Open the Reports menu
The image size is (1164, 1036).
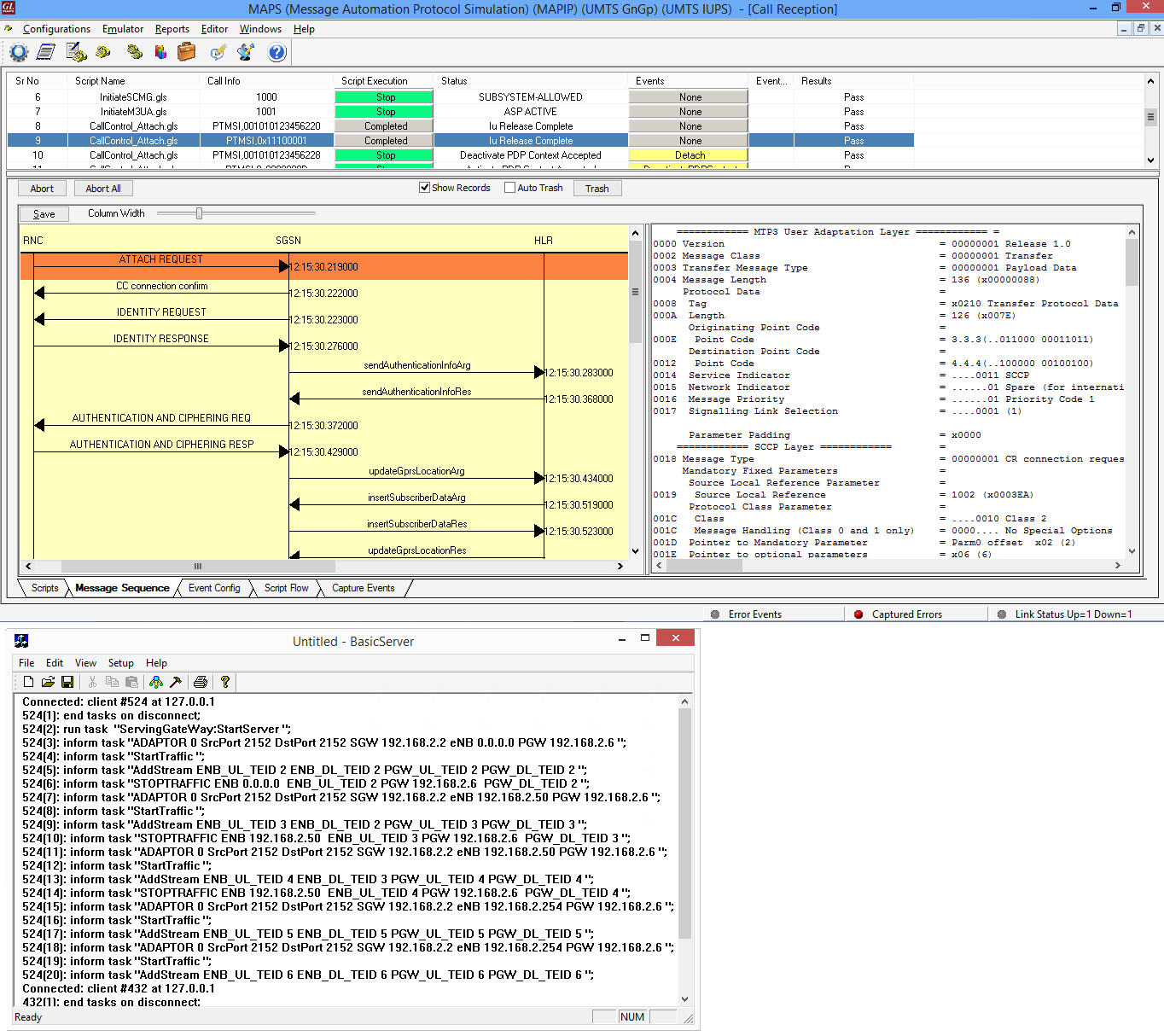pos(172,29)
